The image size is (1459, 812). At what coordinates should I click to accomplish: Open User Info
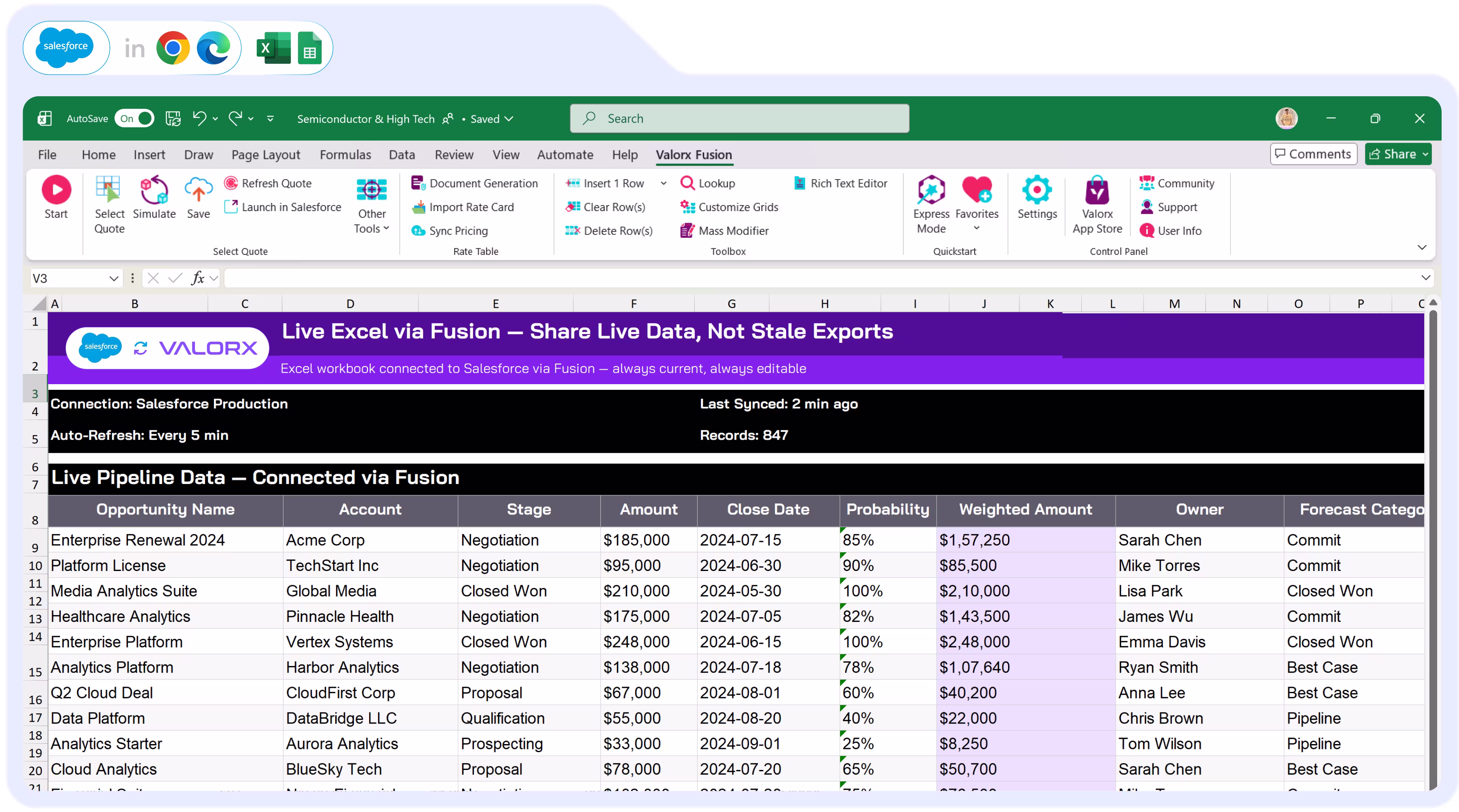[x=1170, y=230]
